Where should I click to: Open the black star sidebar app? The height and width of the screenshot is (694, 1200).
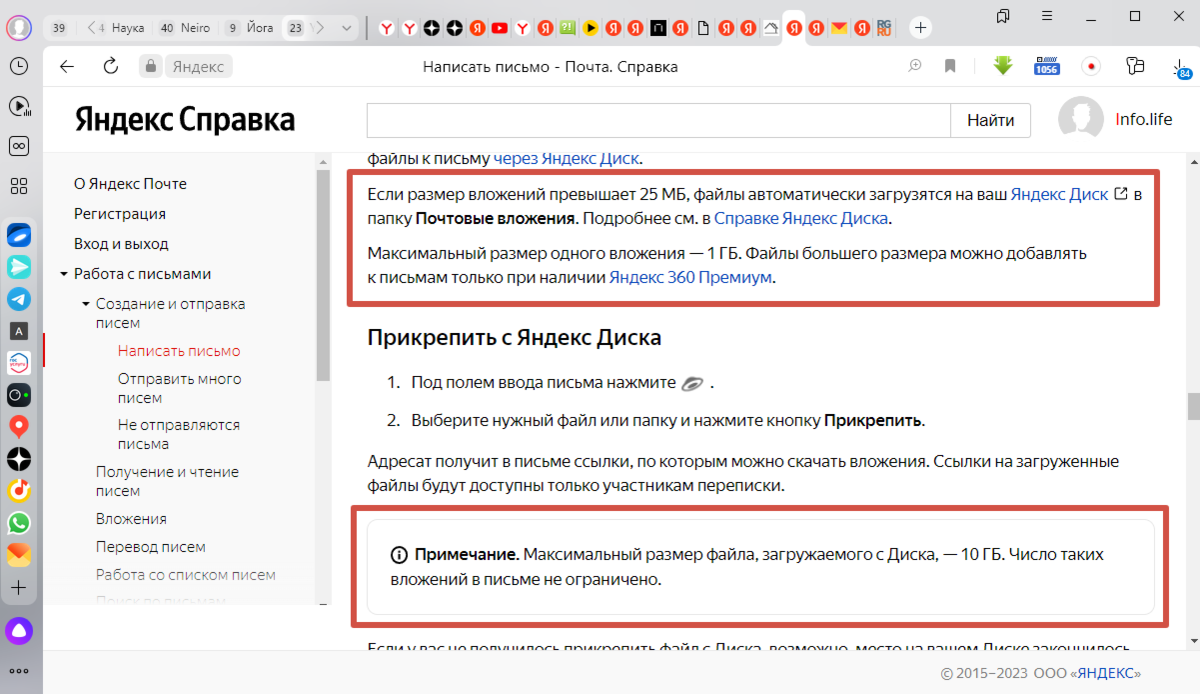(19, 459)
